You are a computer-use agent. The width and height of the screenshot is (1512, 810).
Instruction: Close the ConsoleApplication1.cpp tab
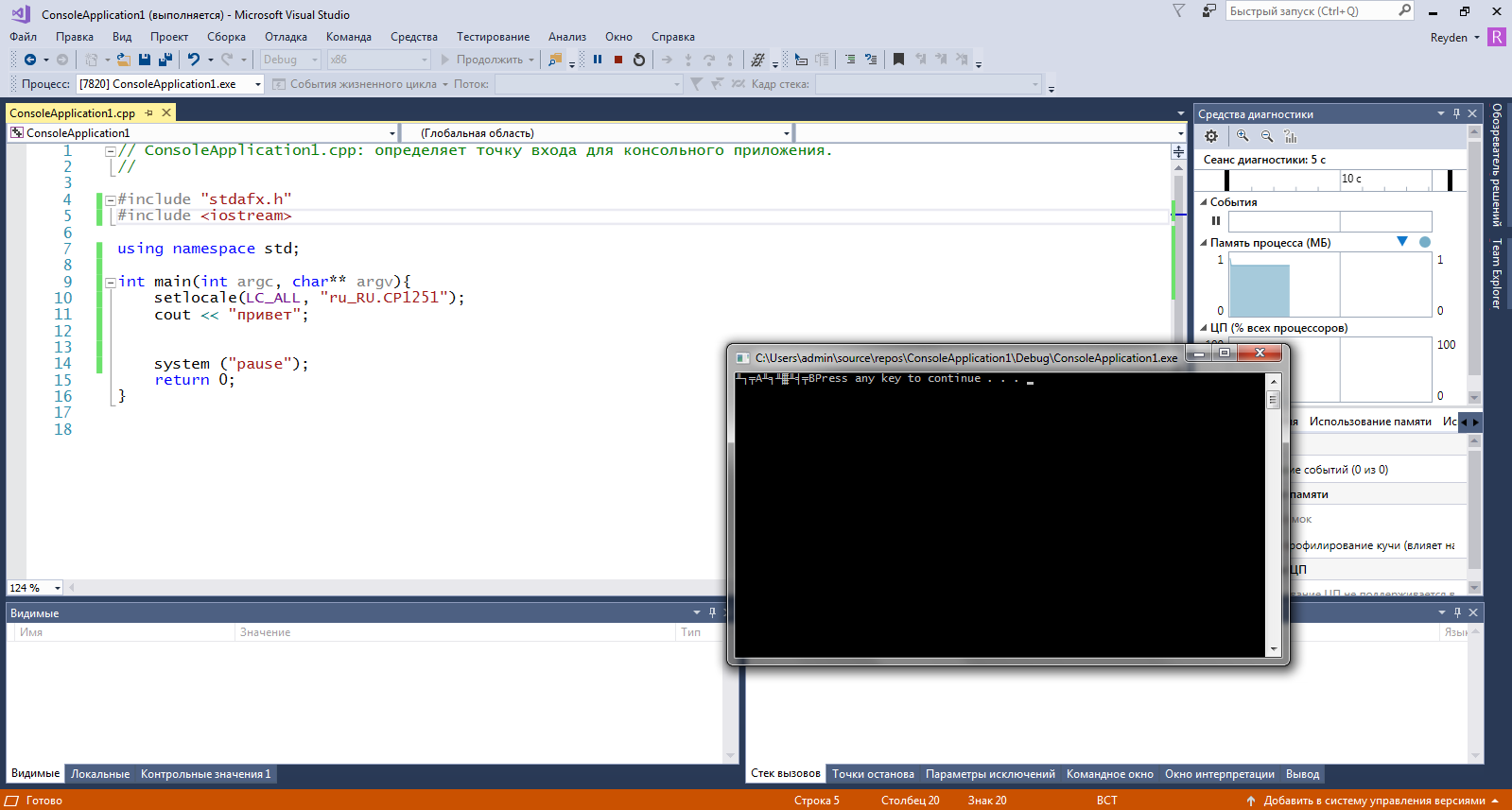point(166,112)
